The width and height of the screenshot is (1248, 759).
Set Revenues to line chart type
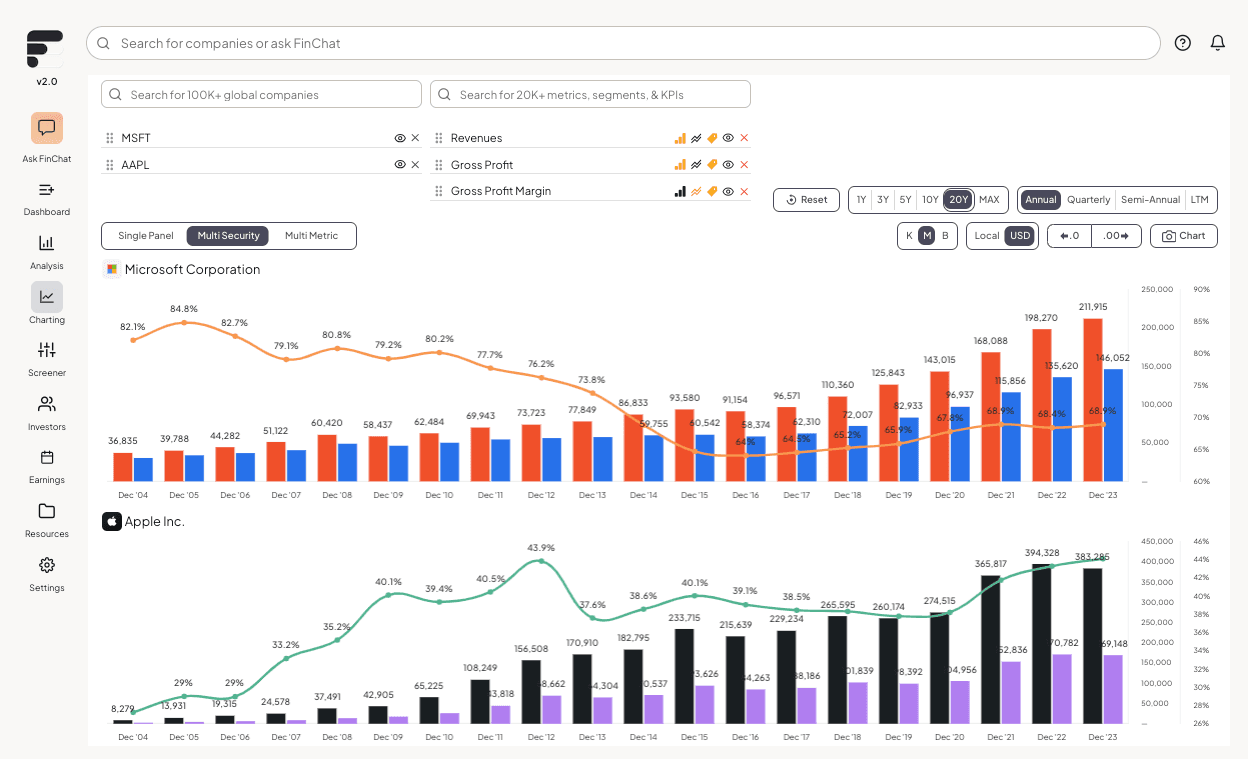(696, 138)
